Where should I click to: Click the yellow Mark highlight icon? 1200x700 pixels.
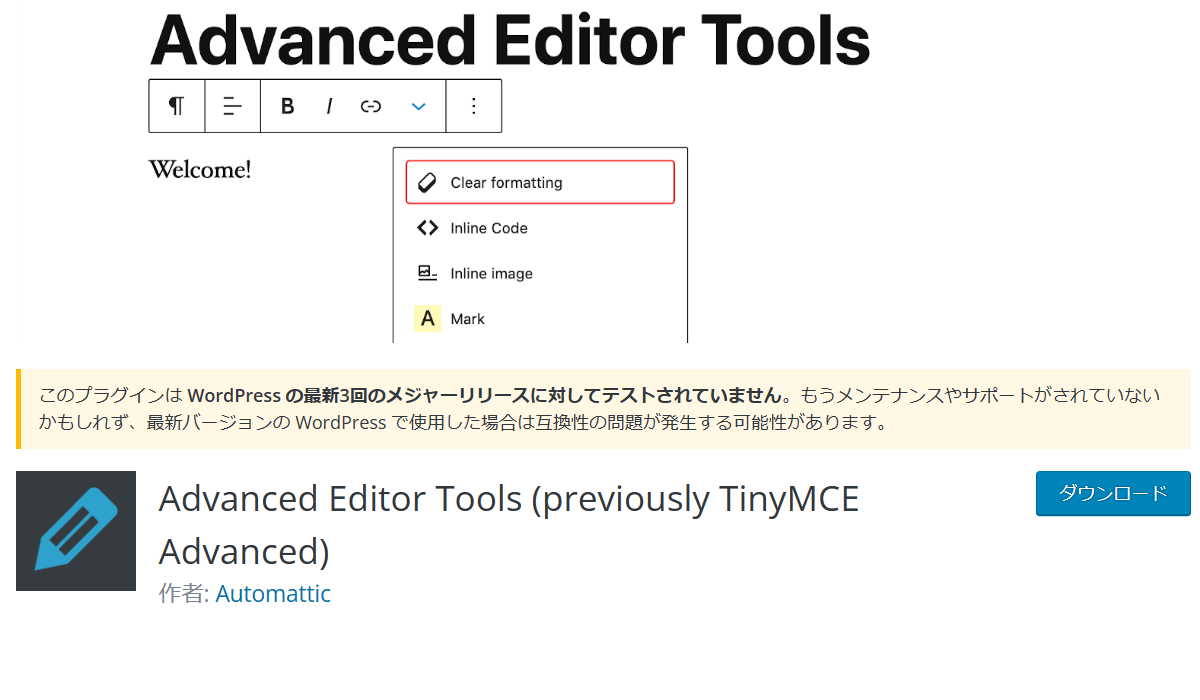[428, 319]
